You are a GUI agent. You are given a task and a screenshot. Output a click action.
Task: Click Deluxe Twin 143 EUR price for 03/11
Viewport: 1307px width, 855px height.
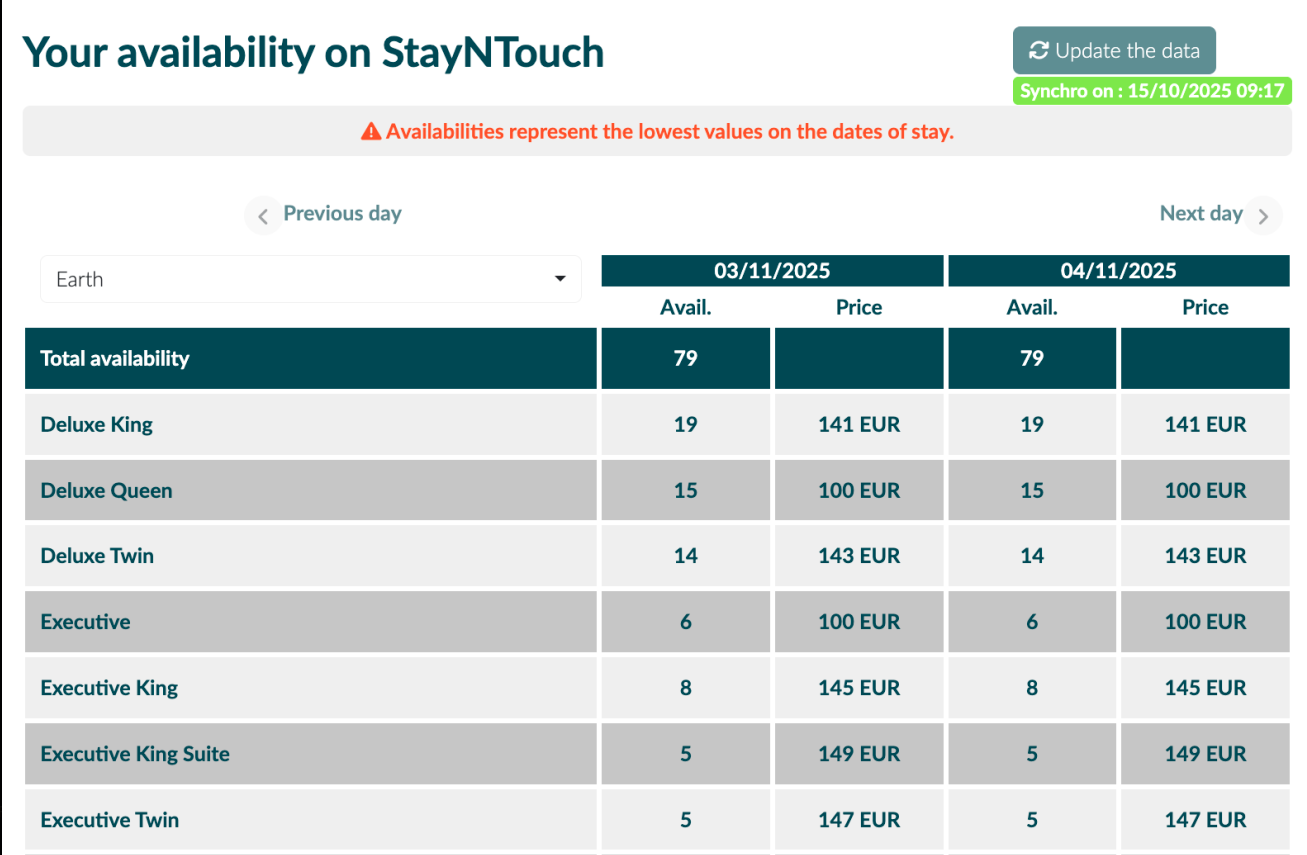click(x=859, y=556)
